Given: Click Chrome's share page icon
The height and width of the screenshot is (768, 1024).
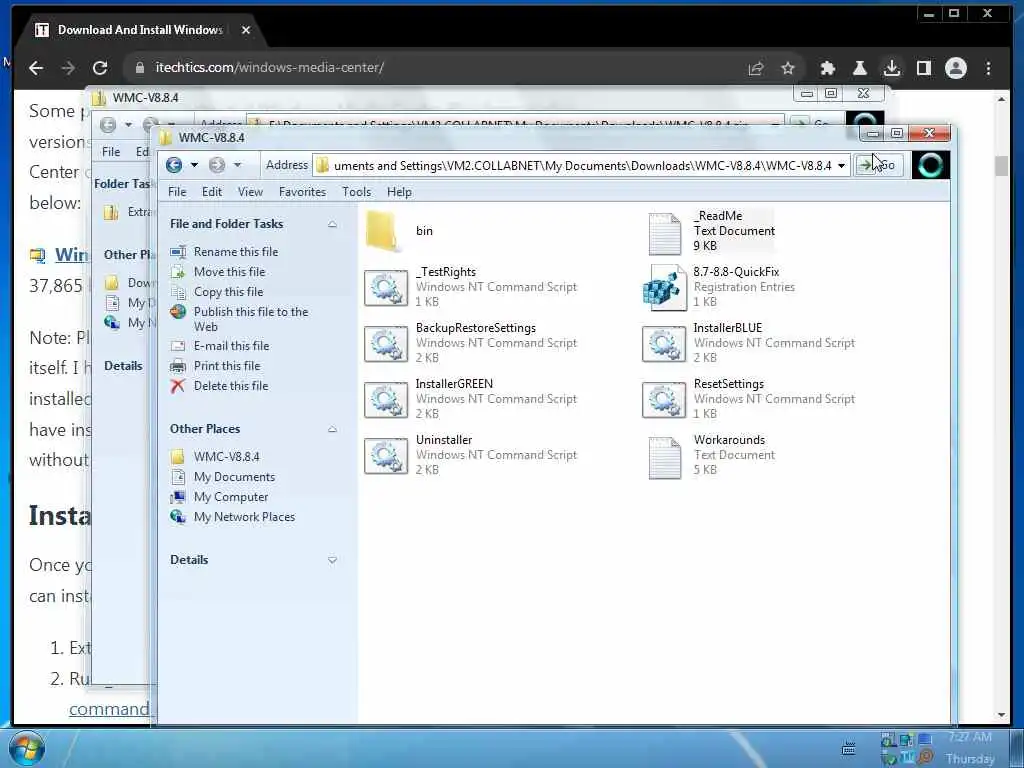Looking at the screenshot, I should (756, 68).
